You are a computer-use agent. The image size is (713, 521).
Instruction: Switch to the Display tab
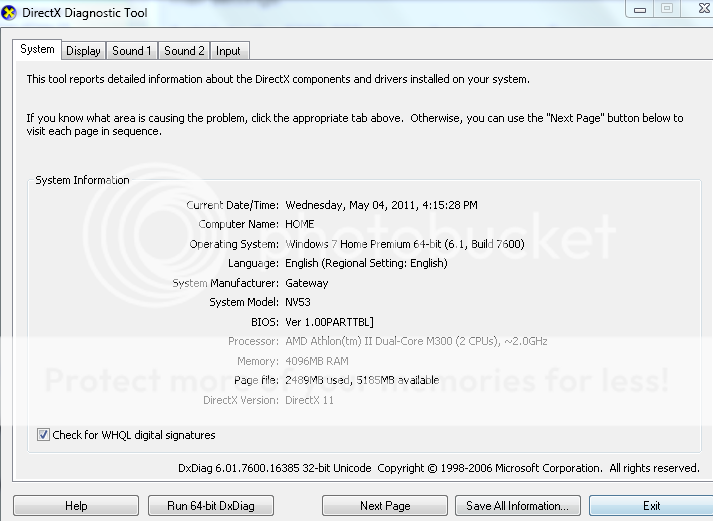83,51
